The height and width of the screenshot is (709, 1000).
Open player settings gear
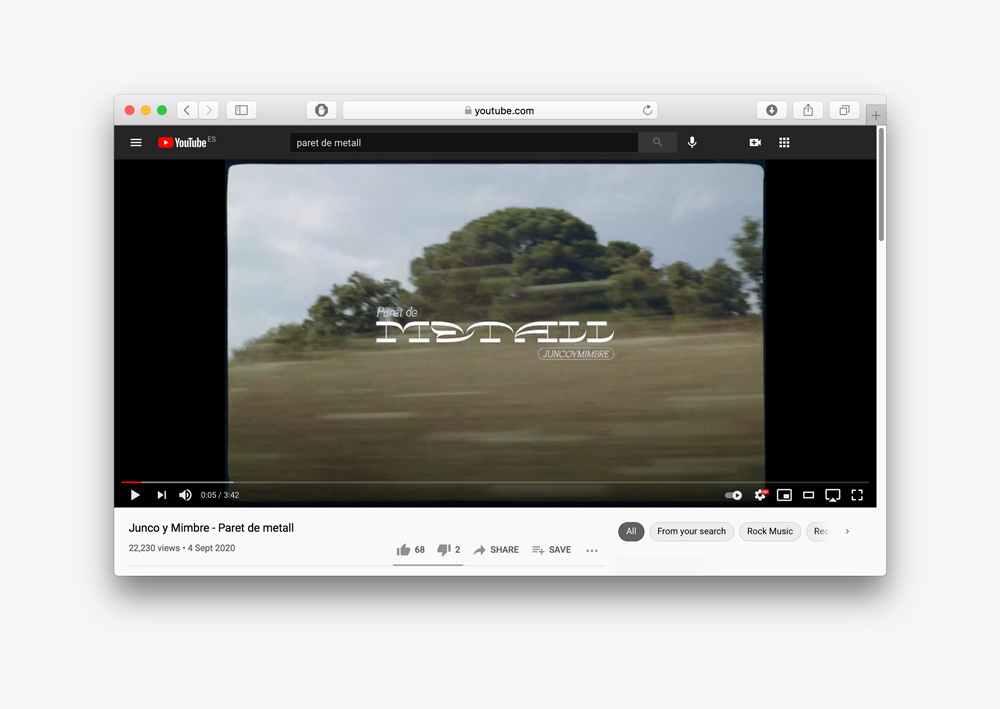click(x=760, y=495)
